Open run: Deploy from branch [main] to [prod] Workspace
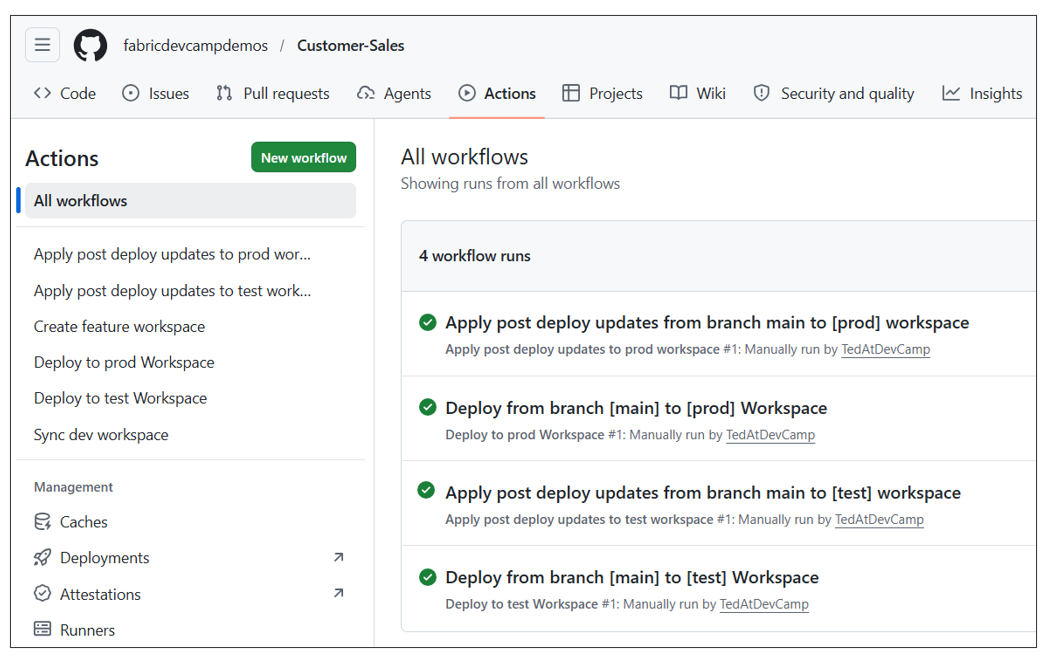Screen dimensions: 1052x659 click(x=636, y=408)
